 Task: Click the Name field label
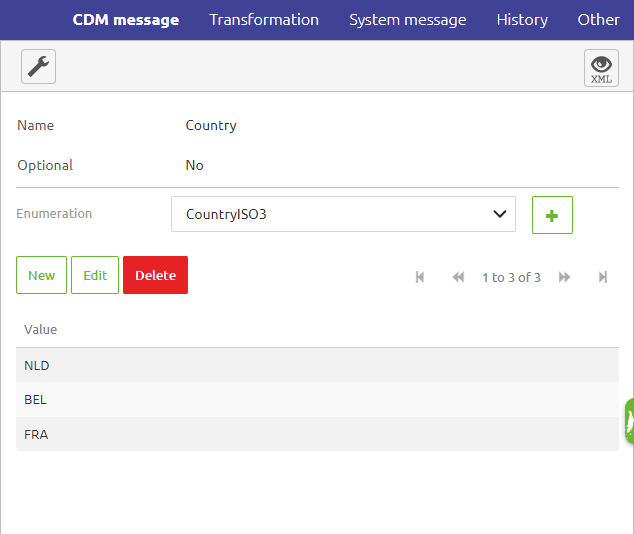[x=36, y=125]
